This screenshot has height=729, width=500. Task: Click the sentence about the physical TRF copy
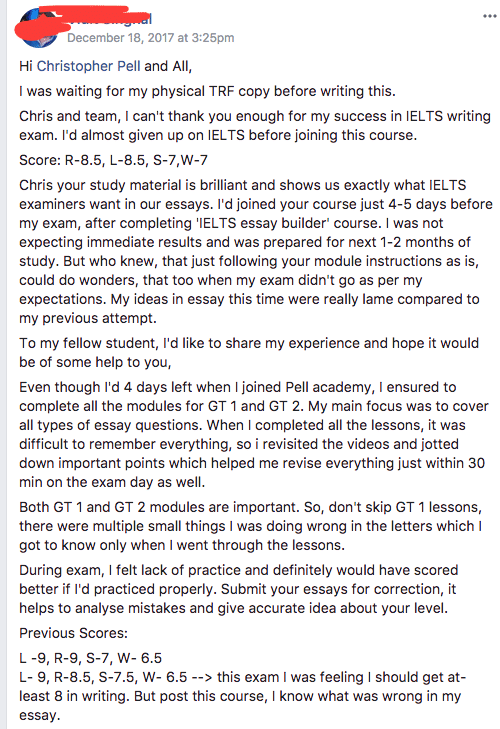(207, 91)
